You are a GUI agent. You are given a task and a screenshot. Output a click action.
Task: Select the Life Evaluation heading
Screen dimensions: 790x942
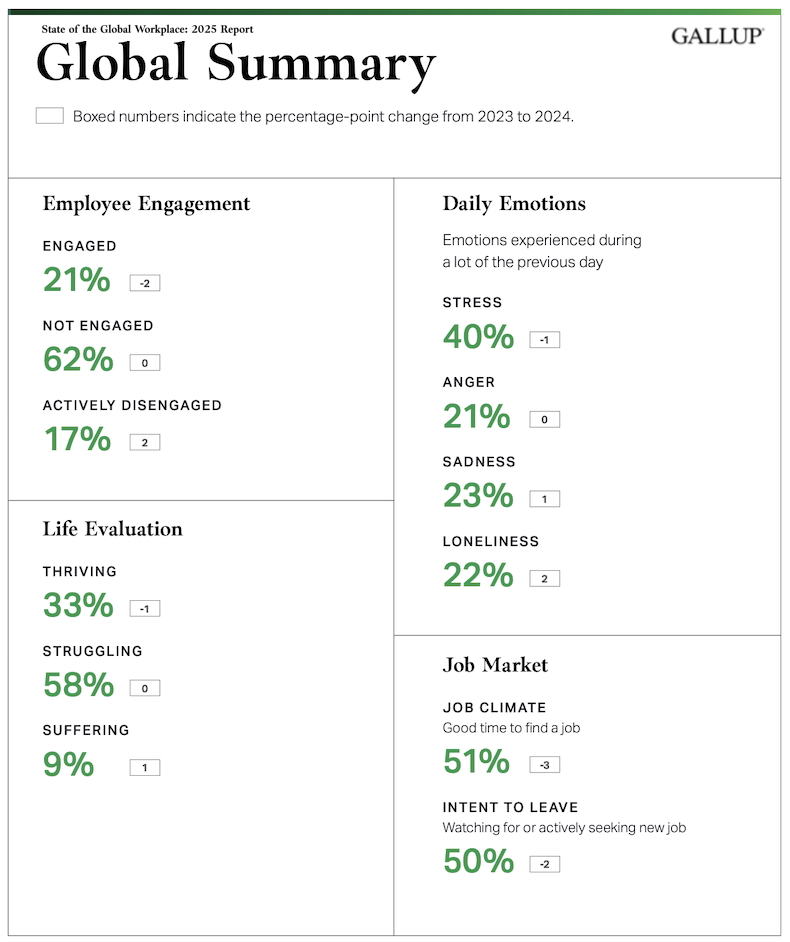112,529
